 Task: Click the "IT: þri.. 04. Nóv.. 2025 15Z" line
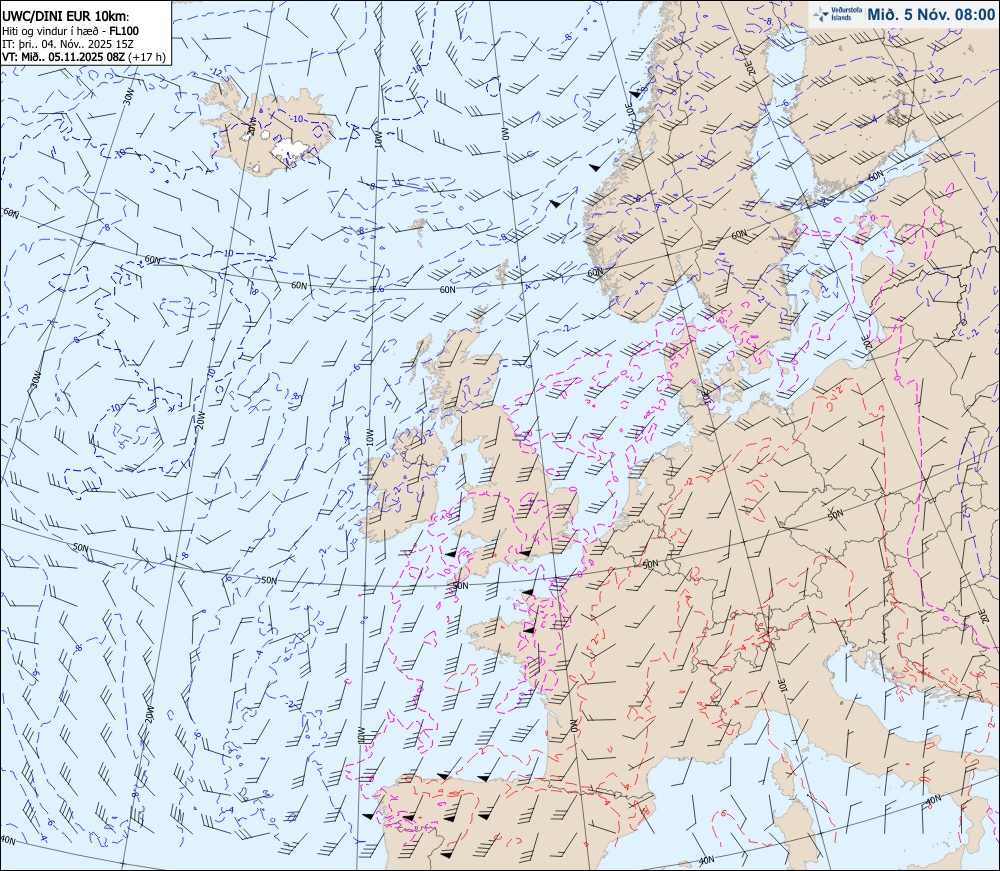click(x=68, y=44)
